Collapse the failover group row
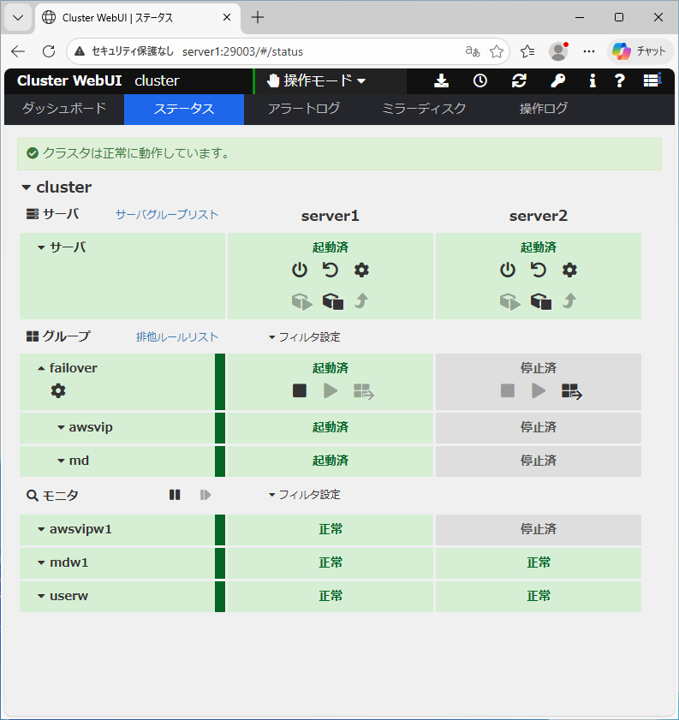The image size is (679, 720). pyautogui.click(x=42, y=368)
